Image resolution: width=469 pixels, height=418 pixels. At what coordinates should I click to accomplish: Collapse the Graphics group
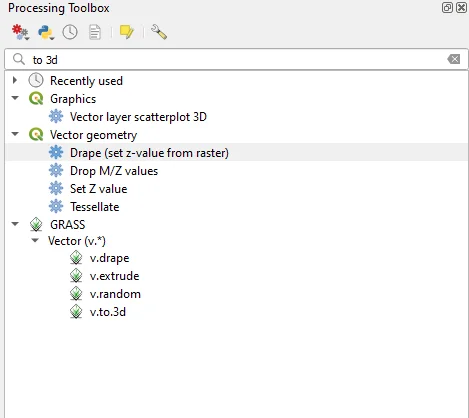15,98
